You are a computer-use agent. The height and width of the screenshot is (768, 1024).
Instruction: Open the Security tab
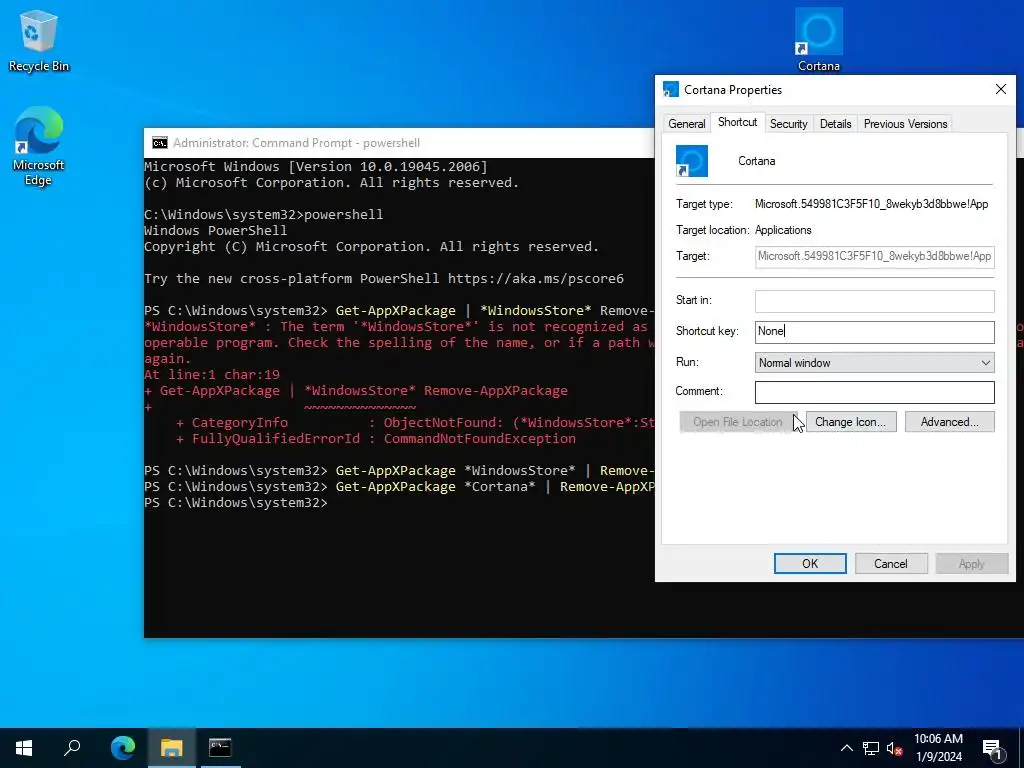788,124
